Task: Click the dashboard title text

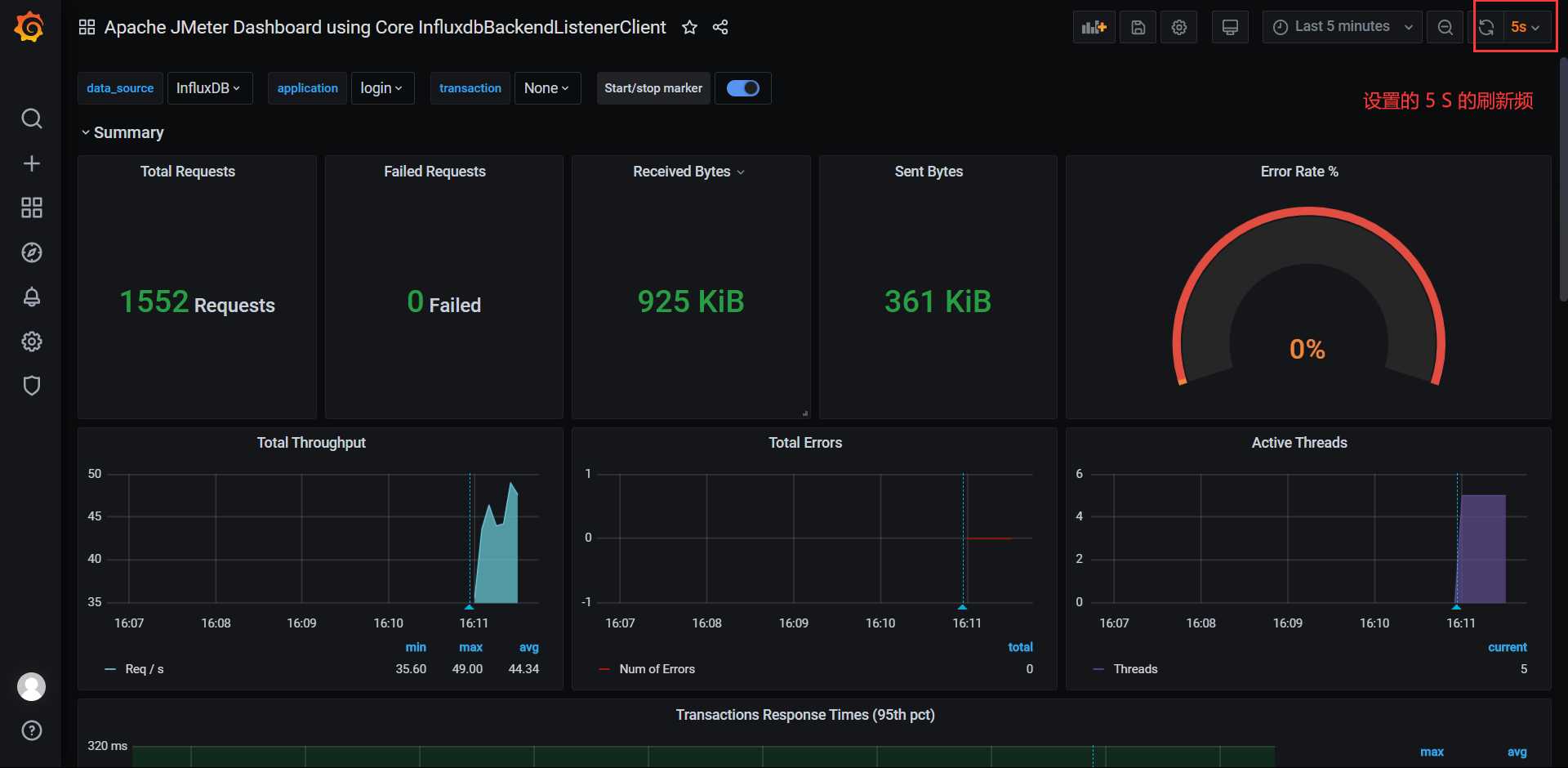Action: click(385, 27)
